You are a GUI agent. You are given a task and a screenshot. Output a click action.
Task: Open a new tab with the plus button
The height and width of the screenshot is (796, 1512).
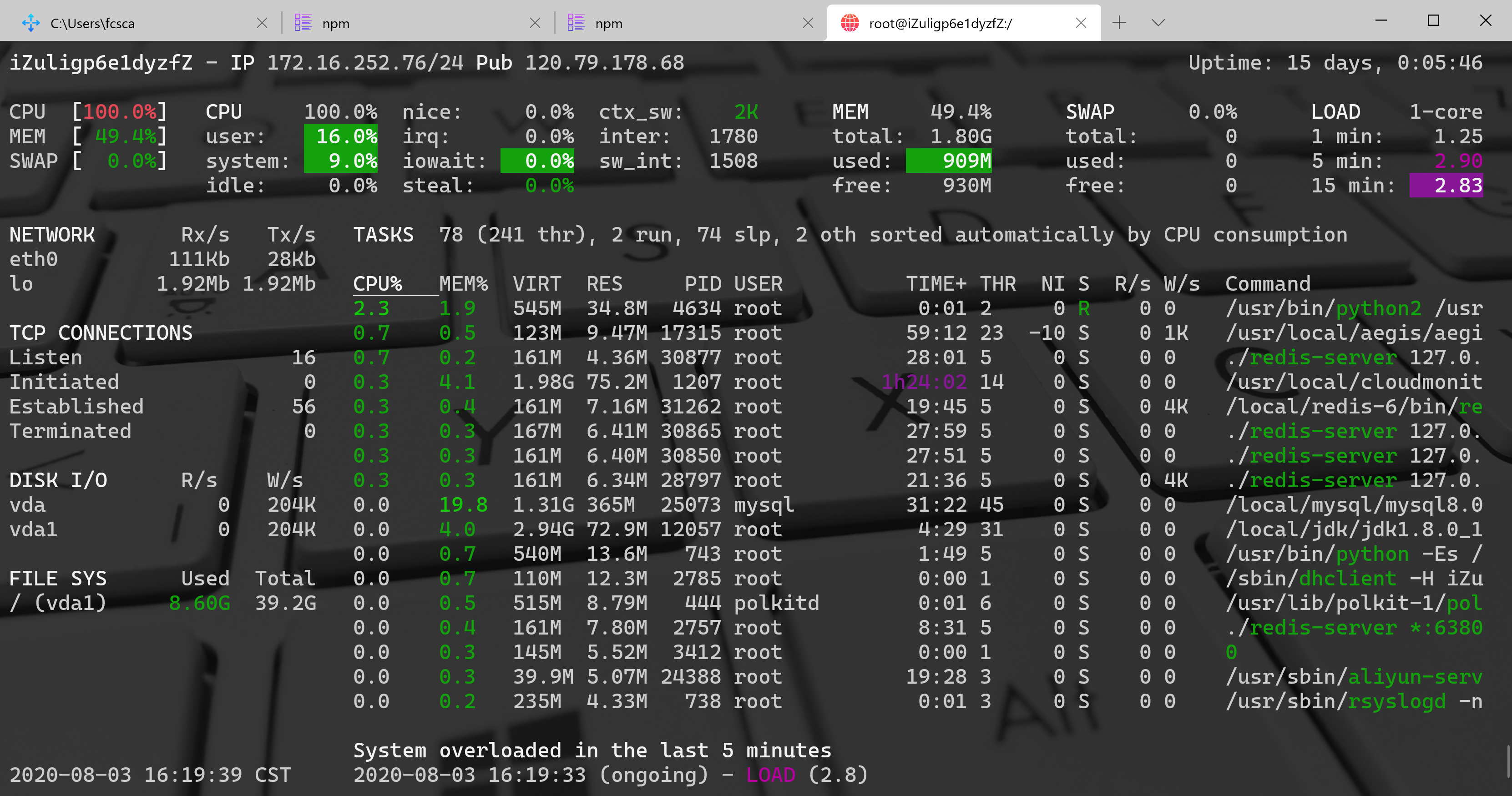pyautogui.click(x=1119, y=23)
